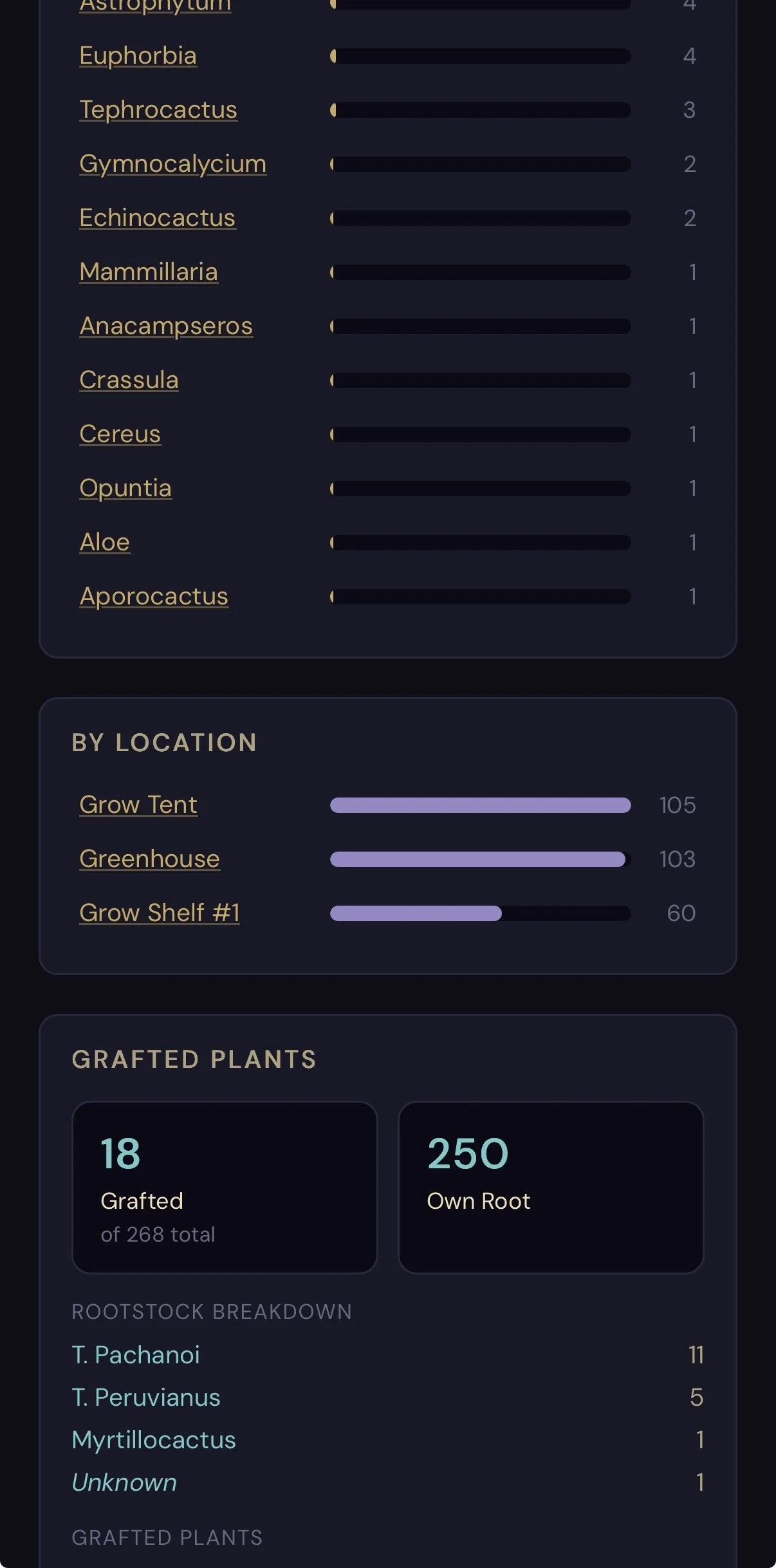The image size is (776, 1568).
Task: Select the Myrtillocactus rootstock entry
Action: pos(387,1440)
